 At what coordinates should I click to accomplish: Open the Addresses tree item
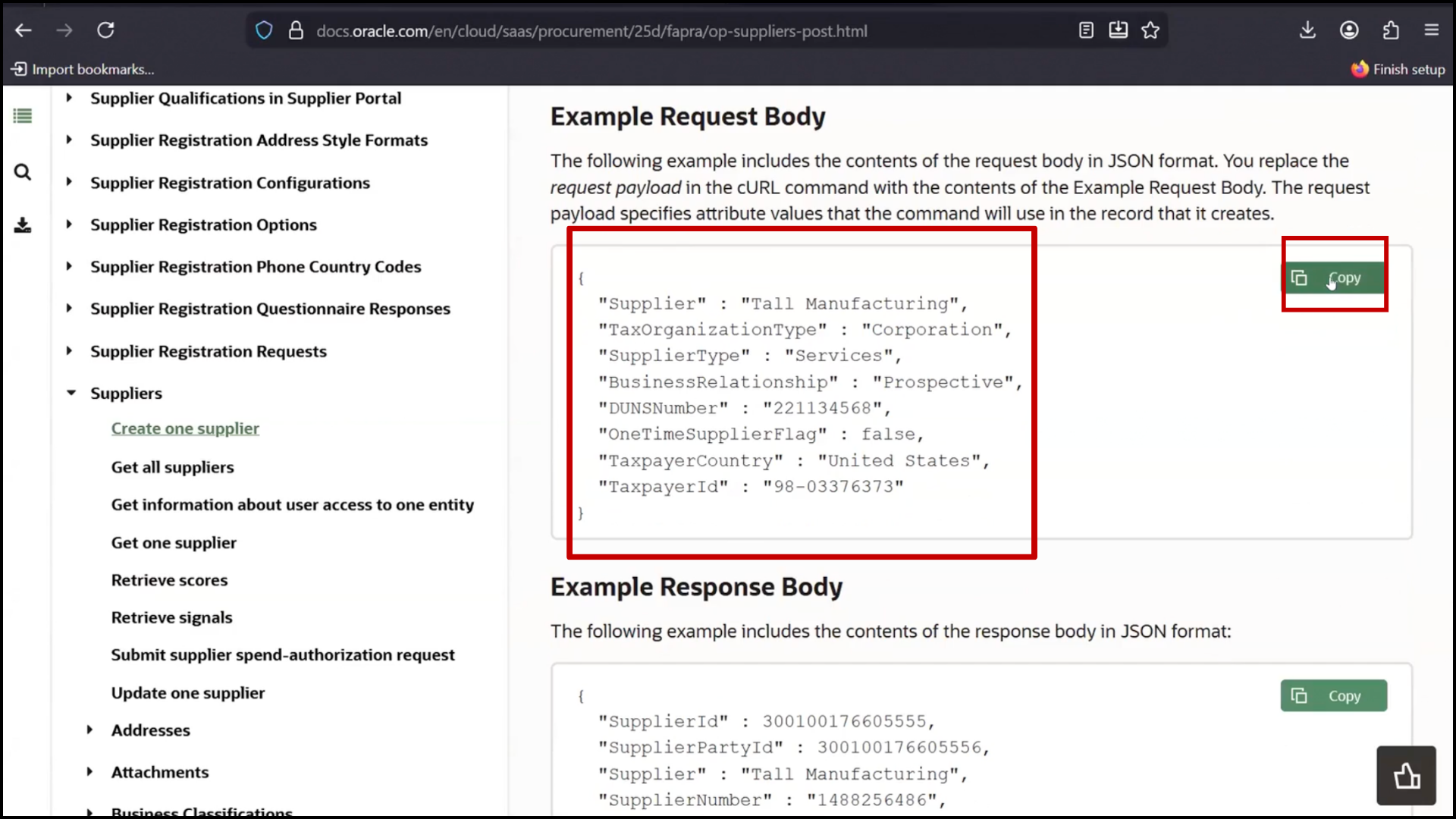pyautogui.click(x=150, y=730)
